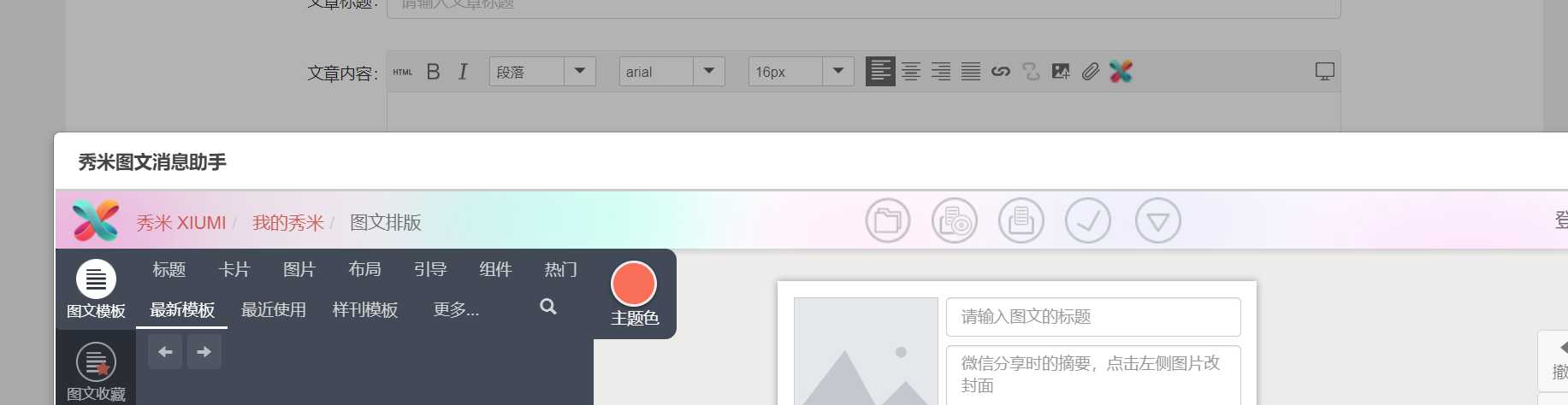The height and width of the screenshot is (405, 1568).
Task: Click save icon in Xiumi header
Action: (1021, 220)
